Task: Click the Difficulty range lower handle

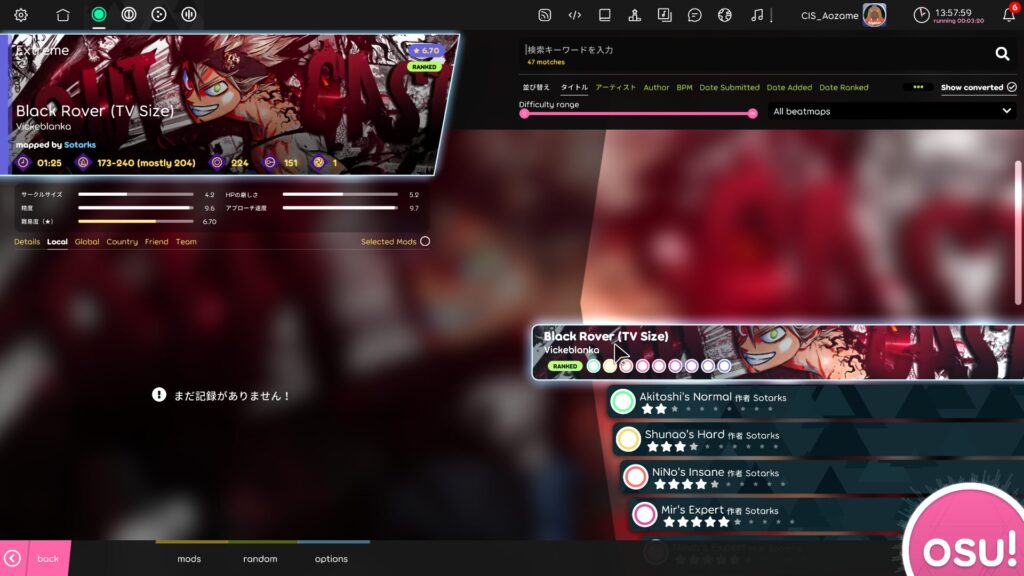Action: (x=524, y=114)
